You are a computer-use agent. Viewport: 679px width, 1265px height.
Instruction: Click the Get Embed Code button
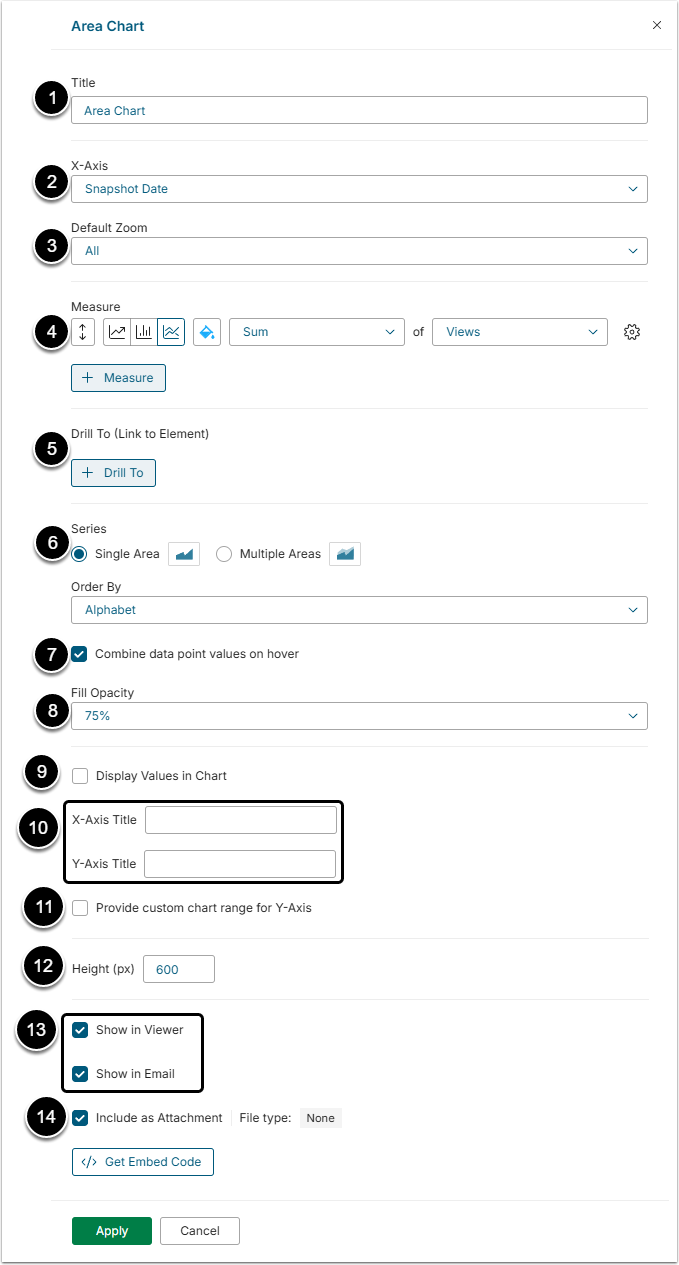(x=143, y=1162)
